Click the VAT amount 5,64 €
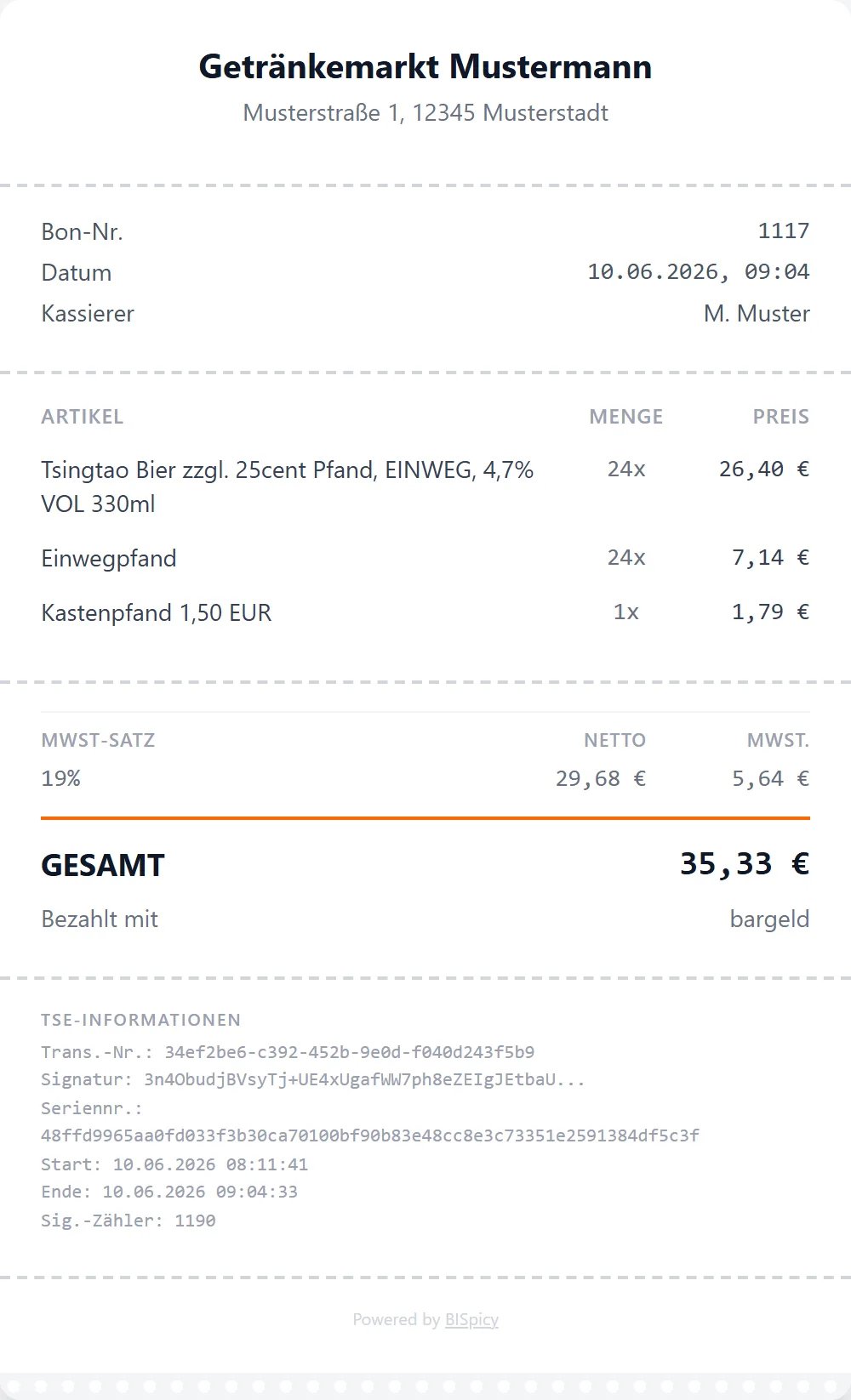Viewport: 851px width, 1400px height. point(771,778)
